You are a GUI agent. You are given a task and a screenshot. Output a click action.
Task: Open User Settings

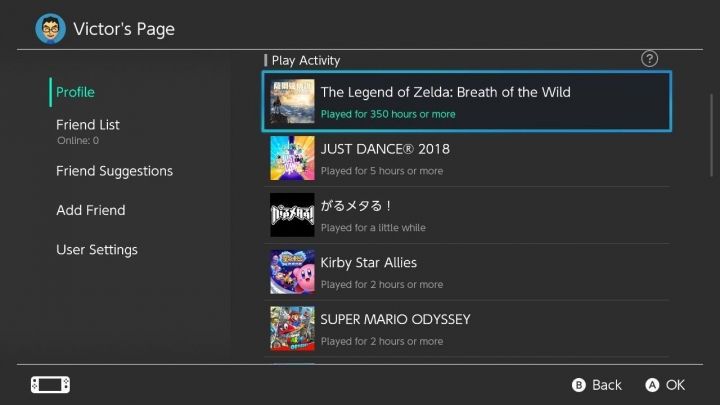click(x=97, y=249)
